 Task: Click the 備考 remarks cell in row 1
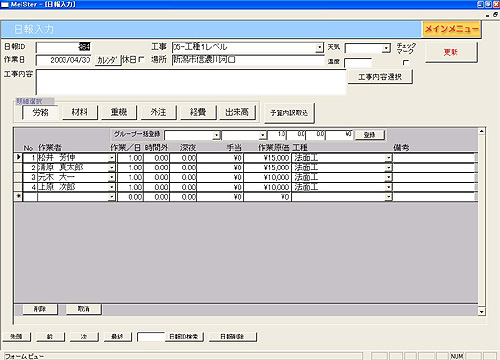point(434,158)
